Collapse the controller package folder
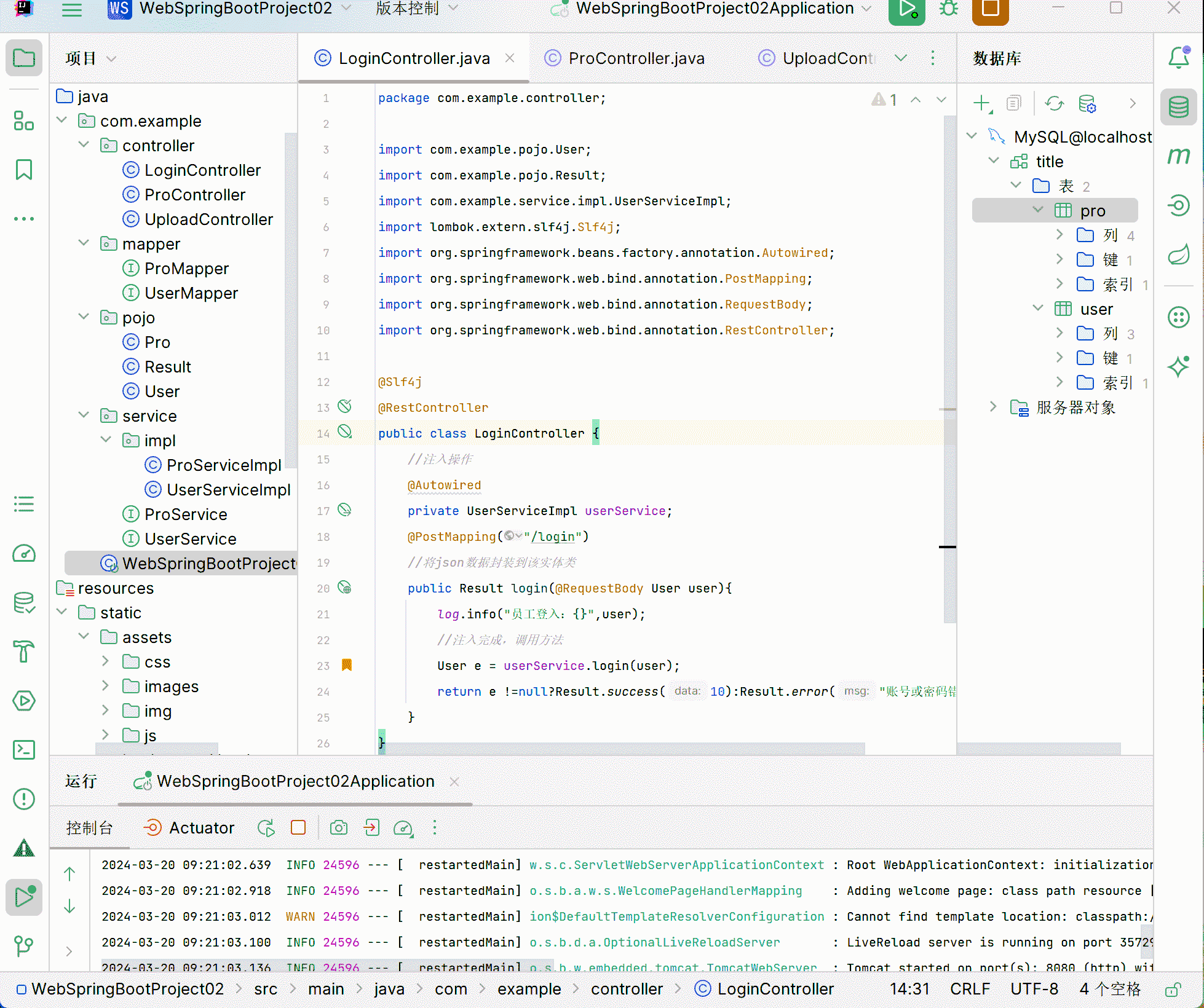1204x1008 pixels. [x=84, y=145]
